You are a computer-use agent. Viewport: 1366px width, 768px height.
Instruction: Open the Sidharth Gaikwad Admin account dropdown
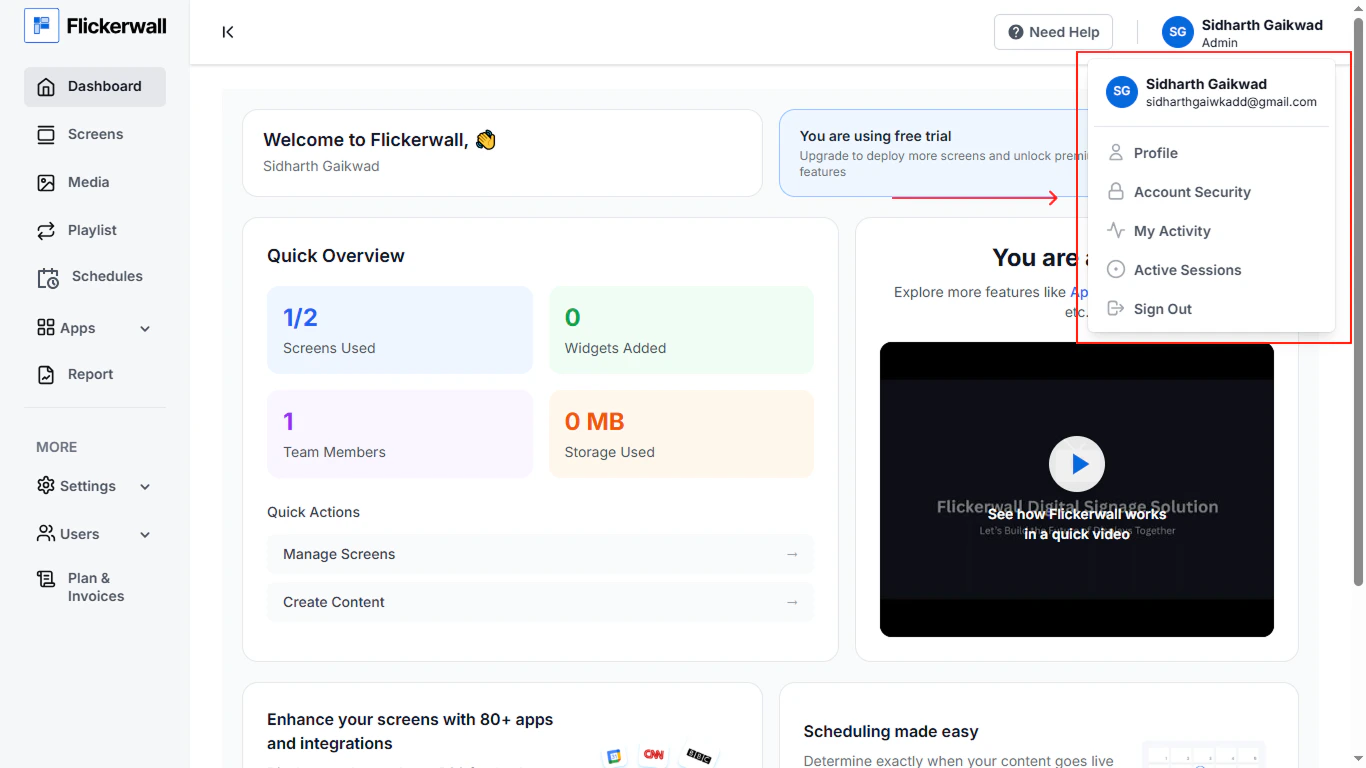(x=1243, y=32)
